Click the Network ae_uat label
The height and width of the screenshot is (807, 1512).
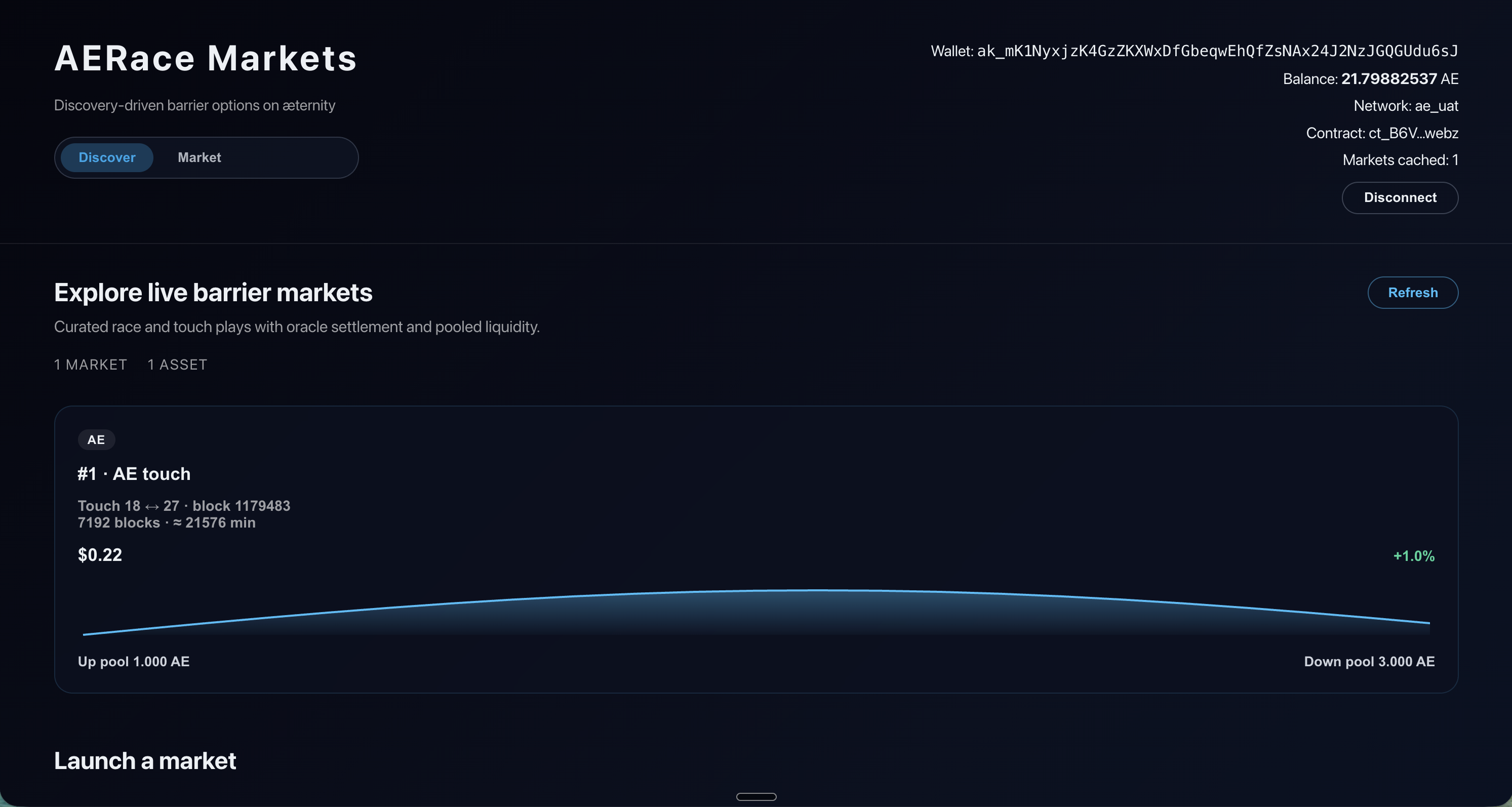(x=1405, y=106)
